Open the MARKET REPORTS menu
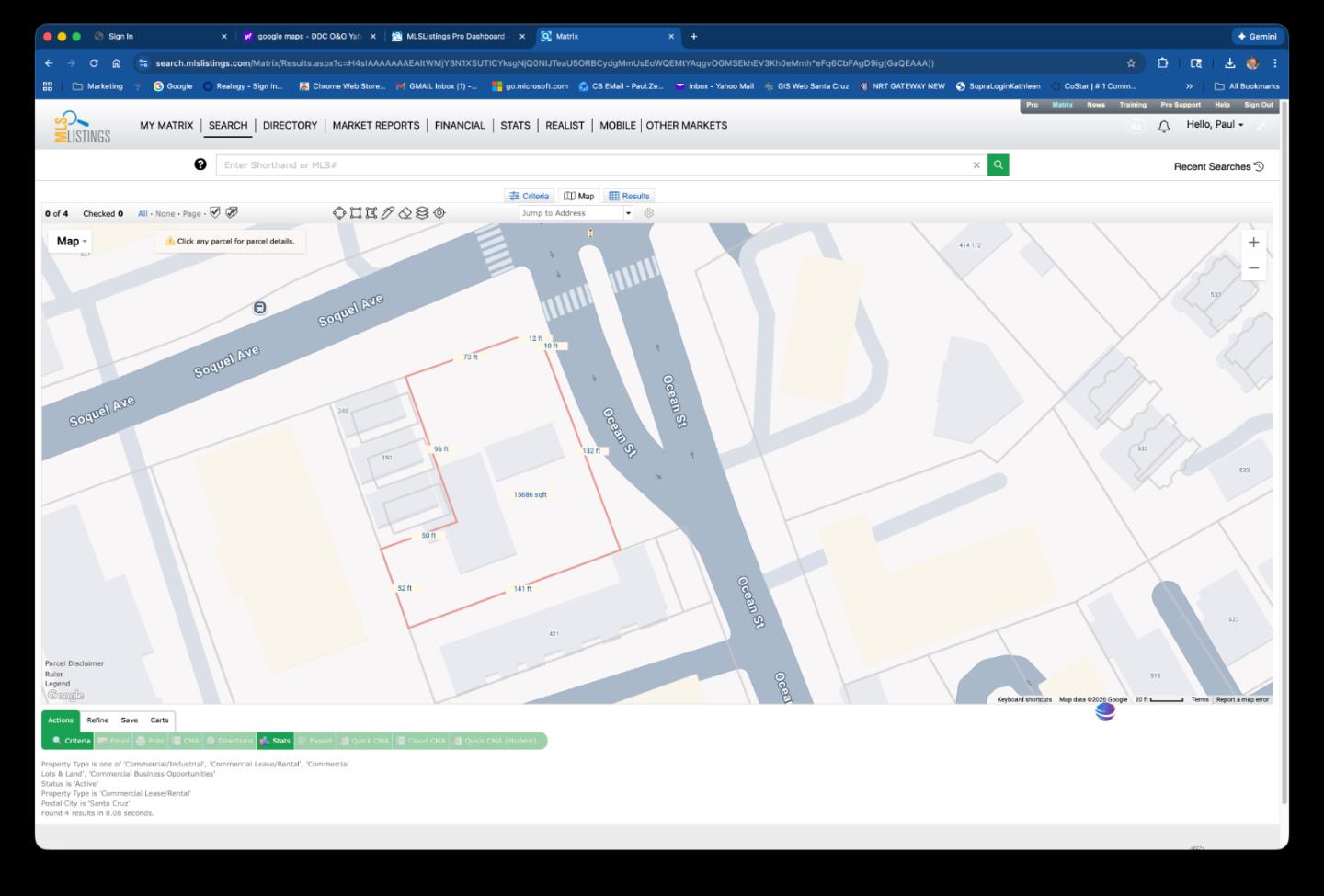 376,126
